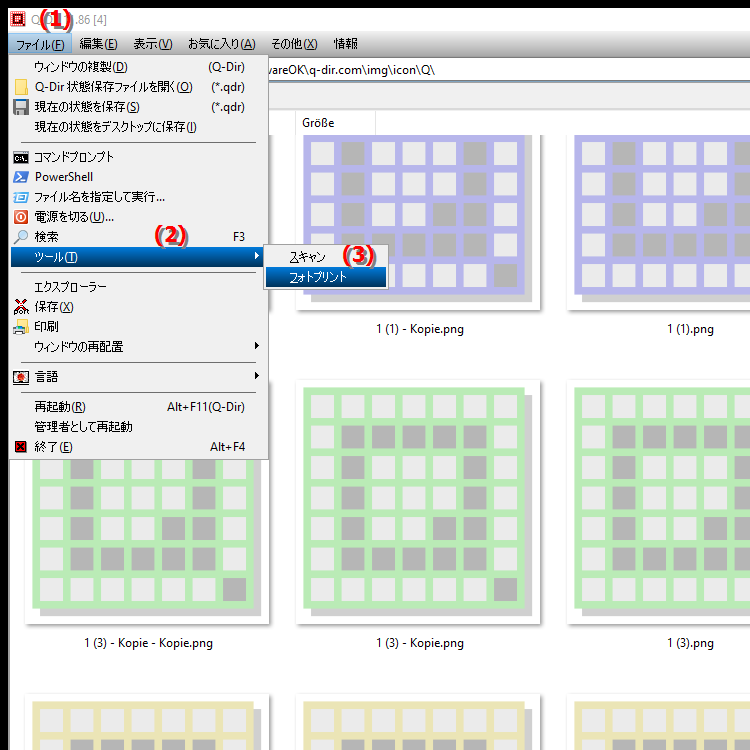
Task: Select the エクスプローラー menu entry
Action: click(138, 287)
